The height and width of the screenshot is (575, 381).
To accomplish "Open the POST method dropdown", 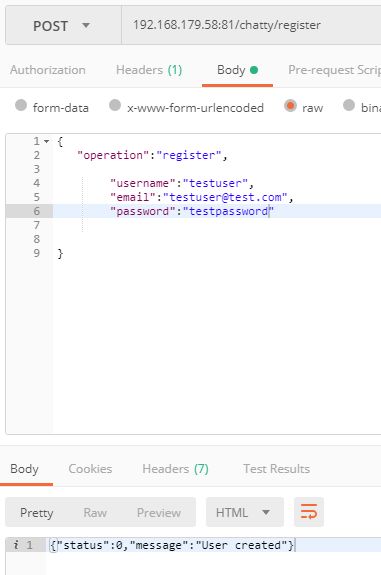I will point(63,26).
